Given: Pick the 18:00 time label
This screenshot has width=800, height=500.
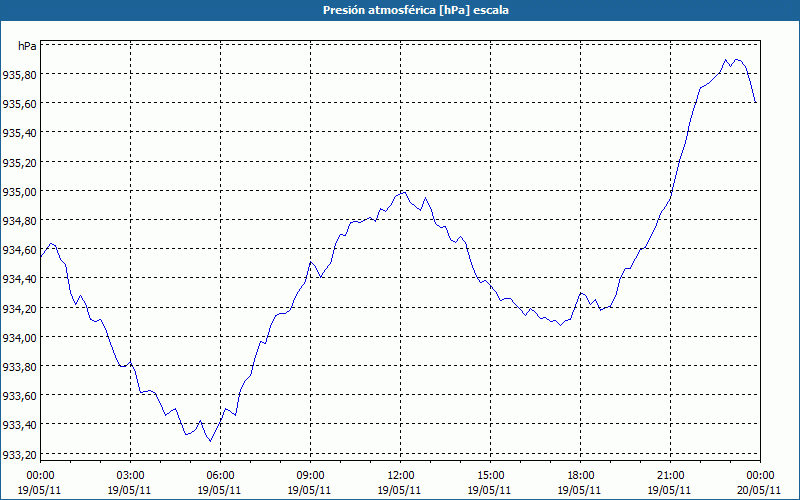Looking at the screenshot, I should (580, 476).
